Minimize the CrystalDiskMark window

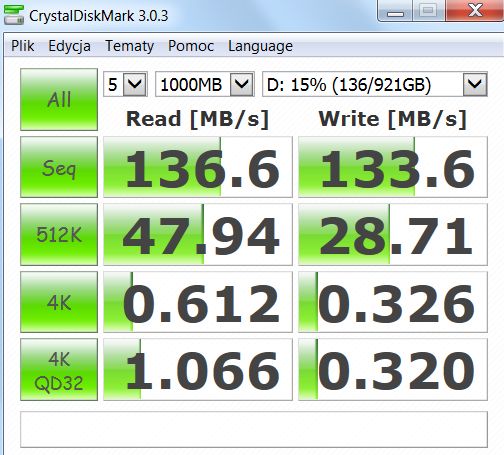coord(395,11)
